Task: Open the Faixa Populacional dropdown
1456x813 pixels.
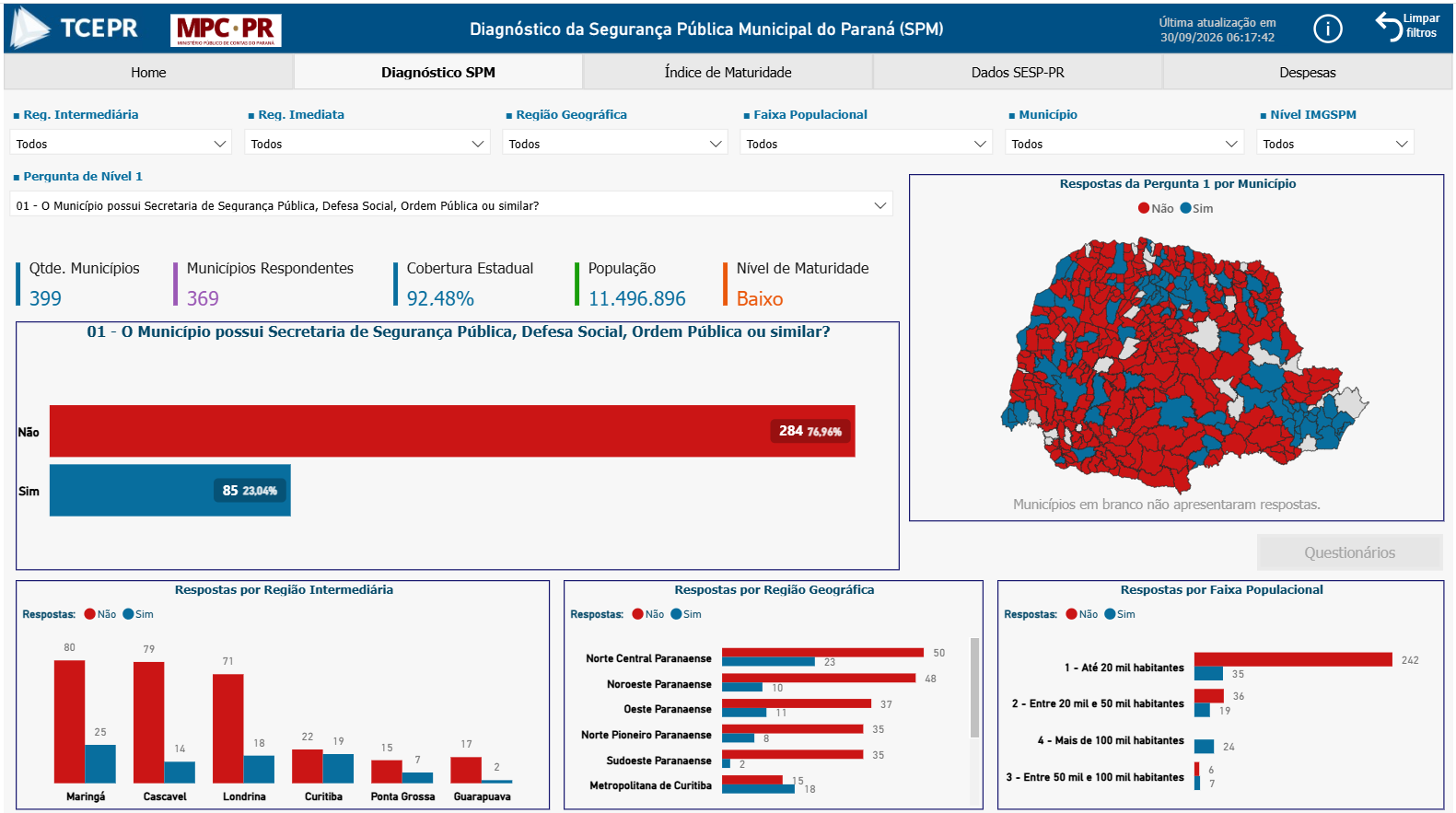Action: [x=866, y=144]
